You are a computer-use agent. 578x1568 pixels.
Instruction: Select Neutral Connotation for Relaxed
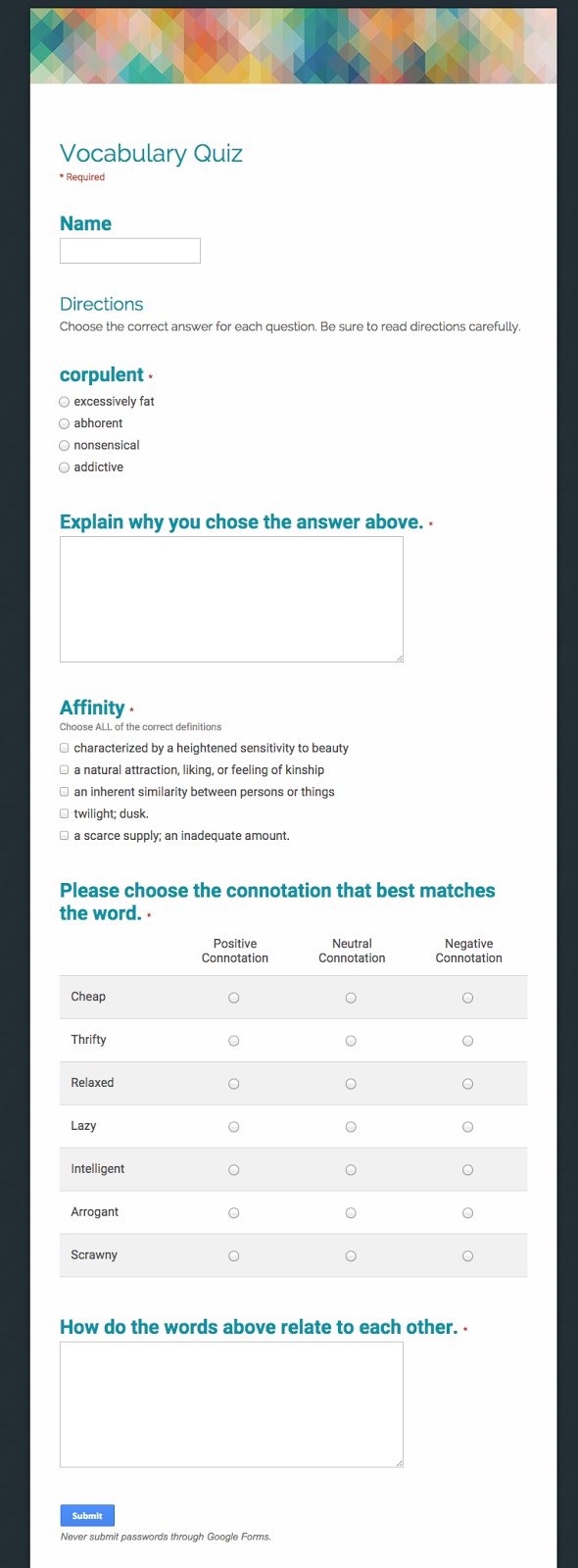point(351,1083)
